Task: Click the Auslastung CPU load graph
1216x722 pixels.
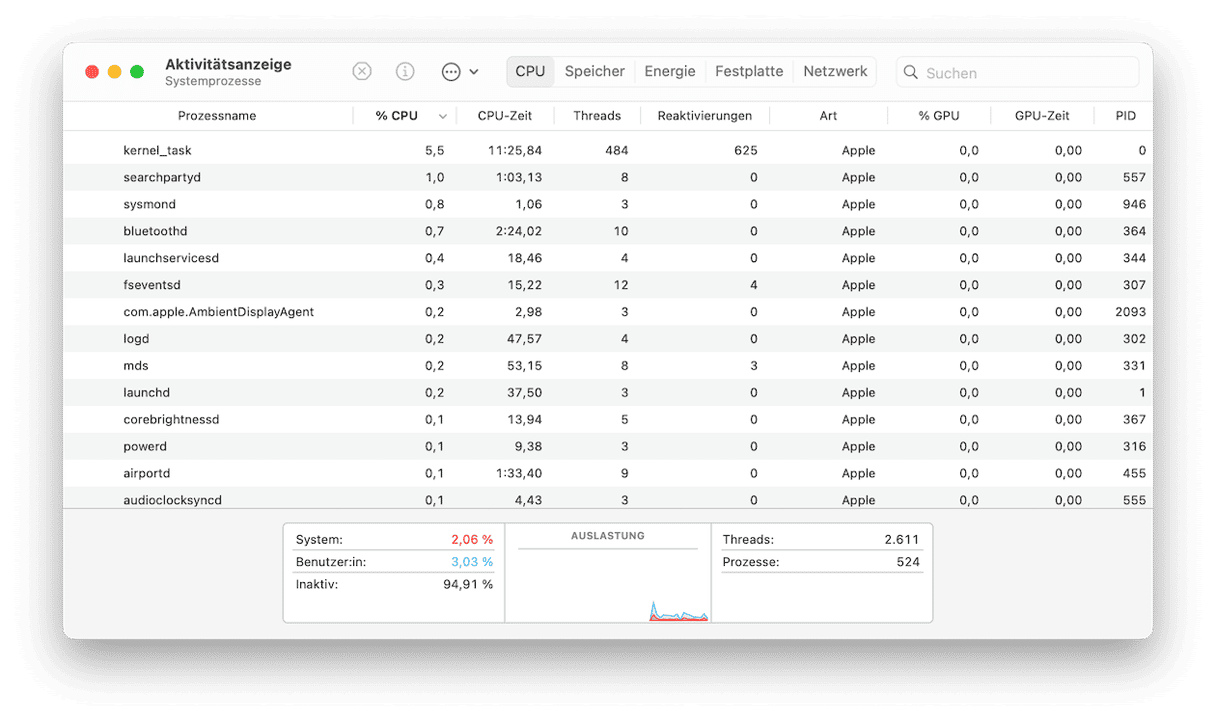Action: pyautogui.click(x=608, y=585)
